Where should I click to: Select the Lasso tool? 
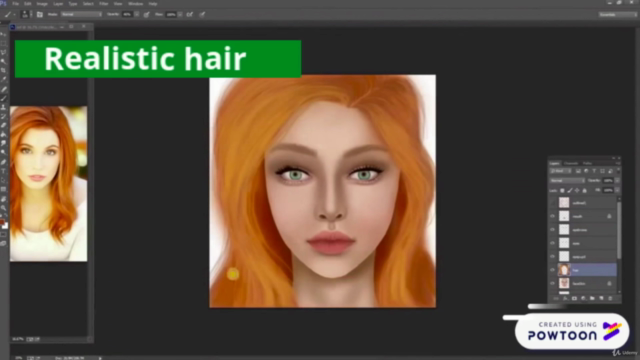[4, 53]
